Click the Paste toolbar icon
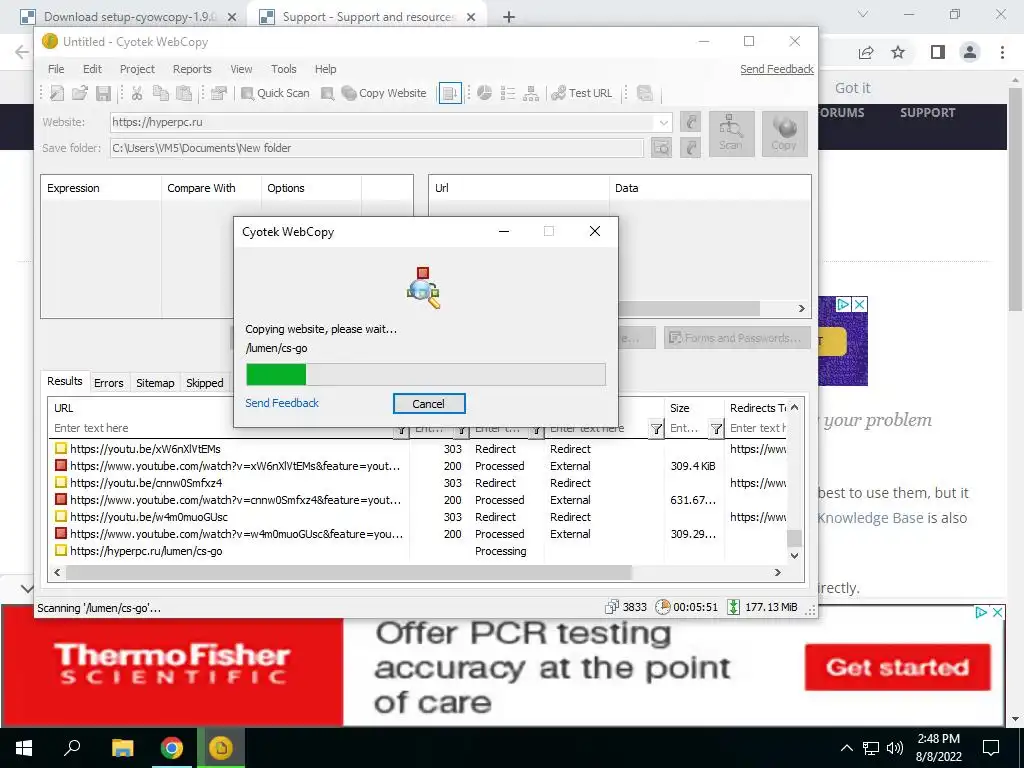 click(184, 93)
